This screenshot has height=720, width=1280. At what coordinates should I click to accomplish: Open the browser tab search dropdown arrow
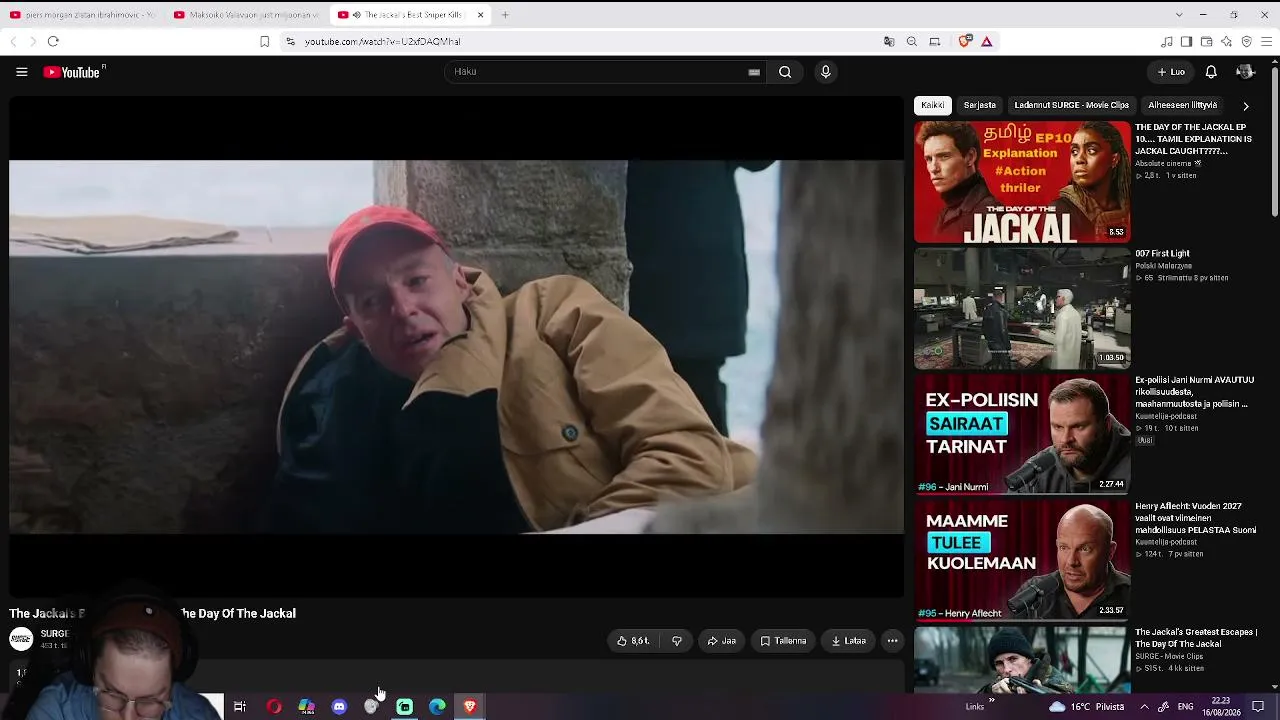pos(1179,15)
